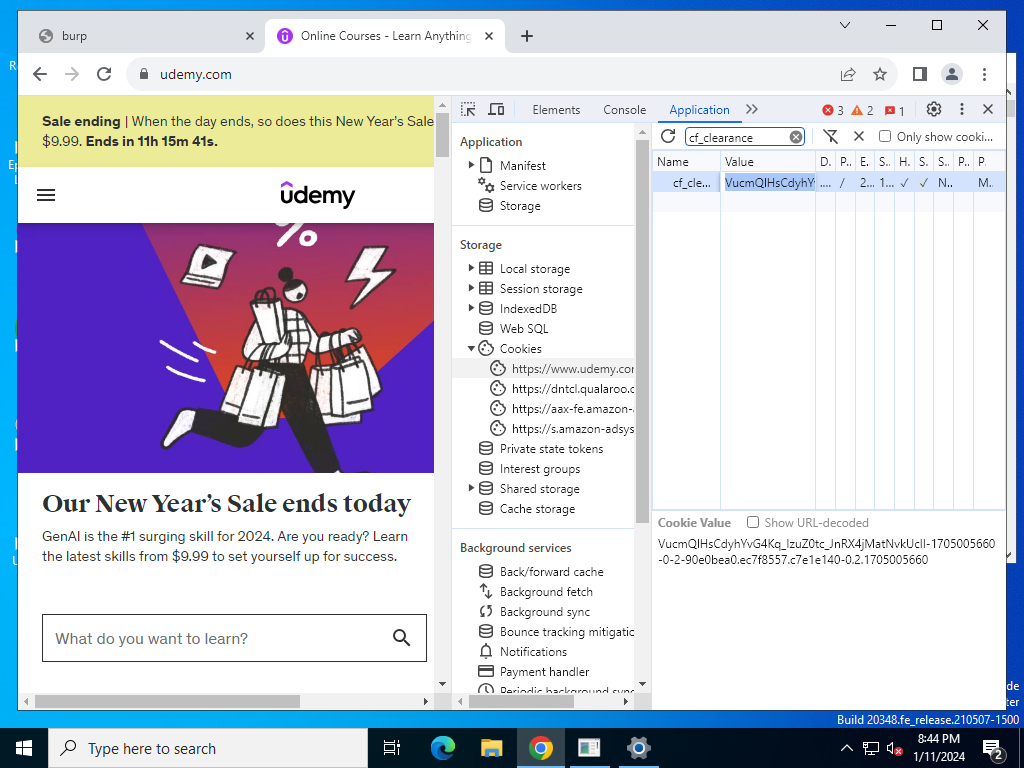This screenshot has height=768, width=1024.
Task: Select Web SQL storage item
Action: pyautogui.click(x=524, y=328)
